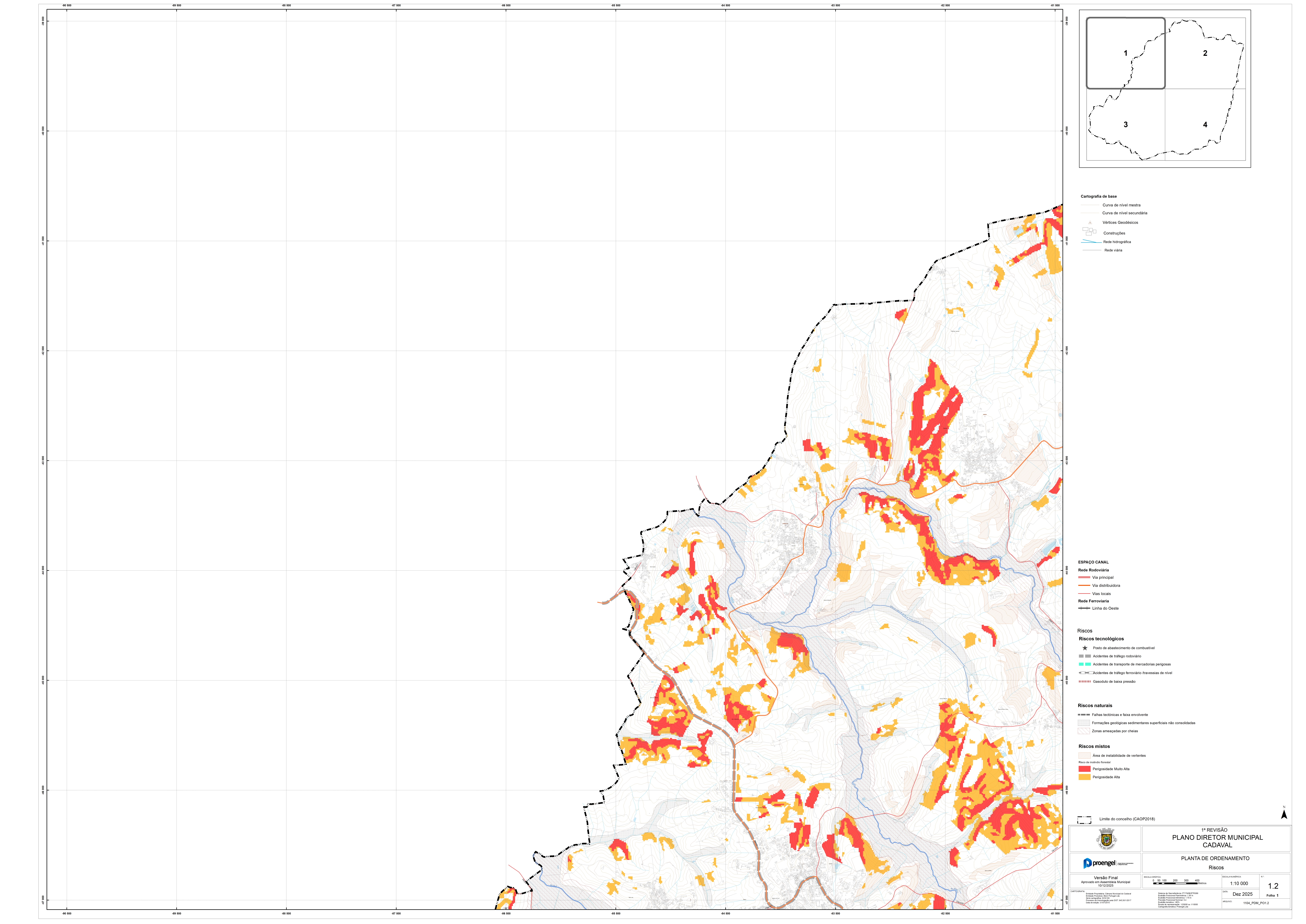Select sheet 1 in the index map

(x=1126, y=53)
